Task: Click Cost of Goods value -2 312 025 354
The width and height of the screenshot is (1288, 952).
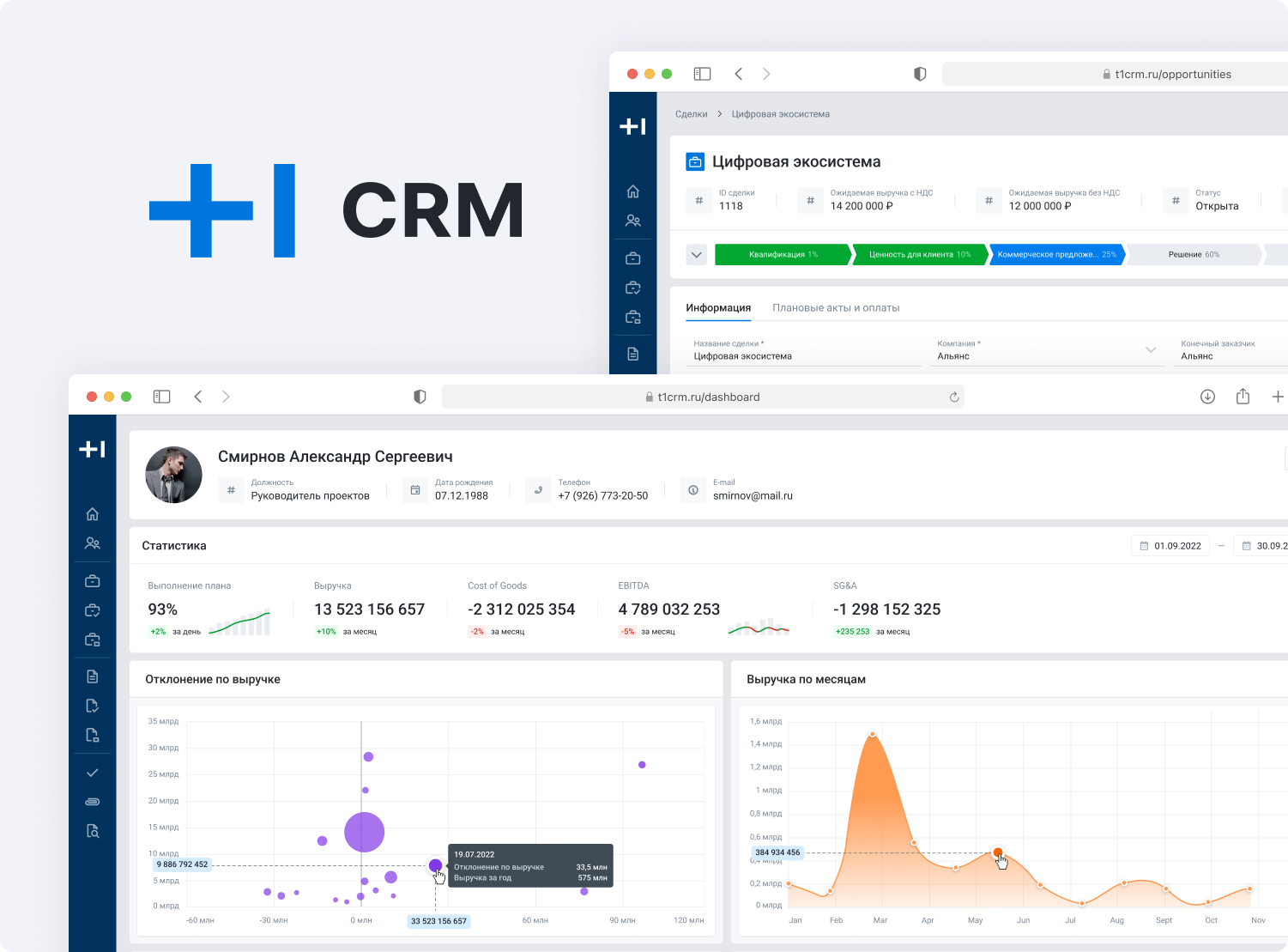Action: click(522, 609)
